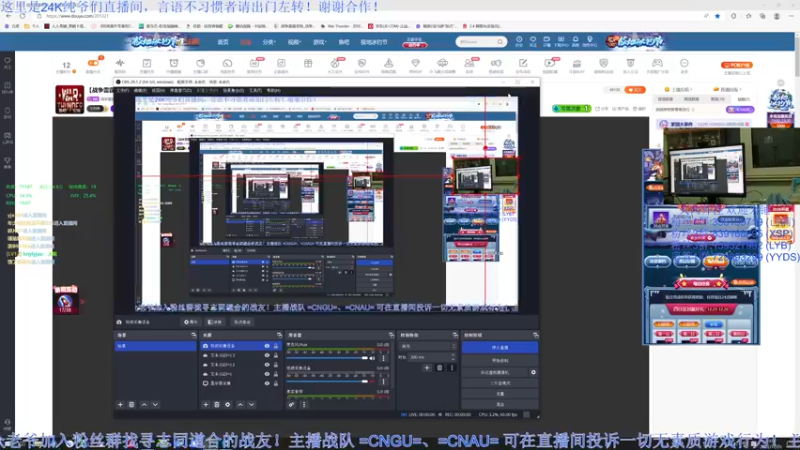Pop out the Scenes dock panel icon

pos(193,335)
